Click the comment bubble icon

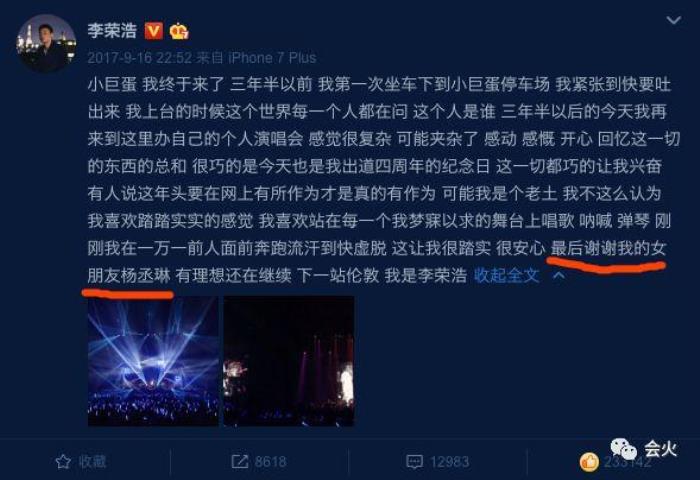coord(414,462)
